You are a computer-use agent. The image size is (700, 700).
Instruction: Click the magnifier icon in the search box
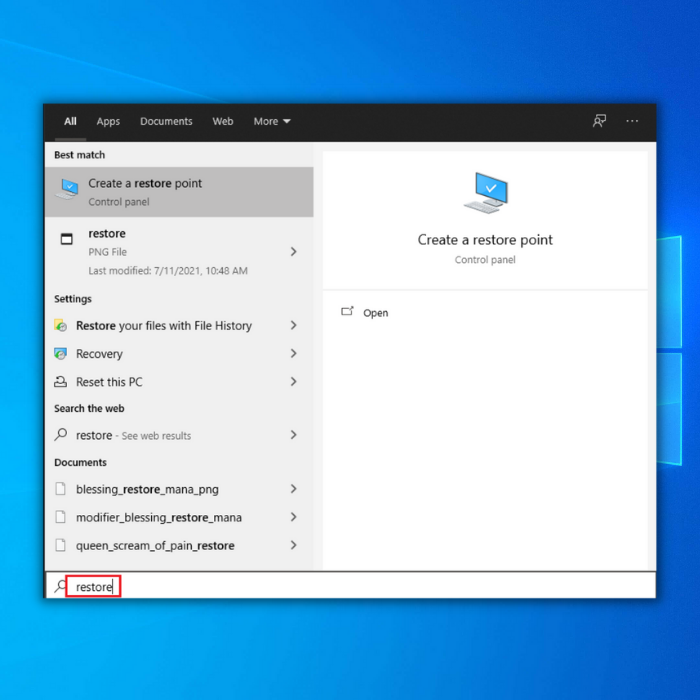click(x=60, y=586)
